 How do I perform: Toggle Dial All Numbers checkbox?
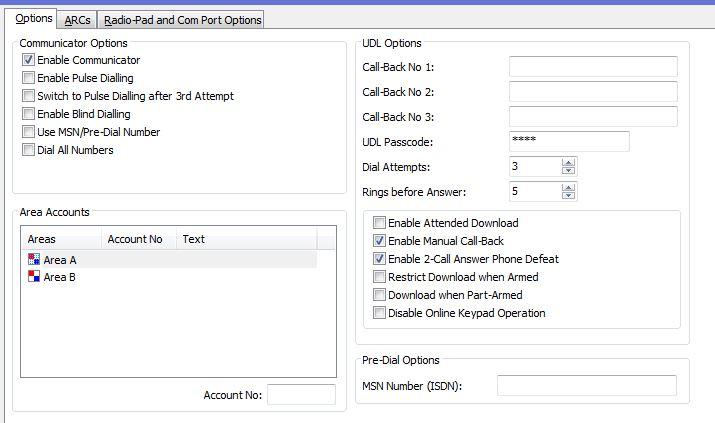tap(29, 150)
